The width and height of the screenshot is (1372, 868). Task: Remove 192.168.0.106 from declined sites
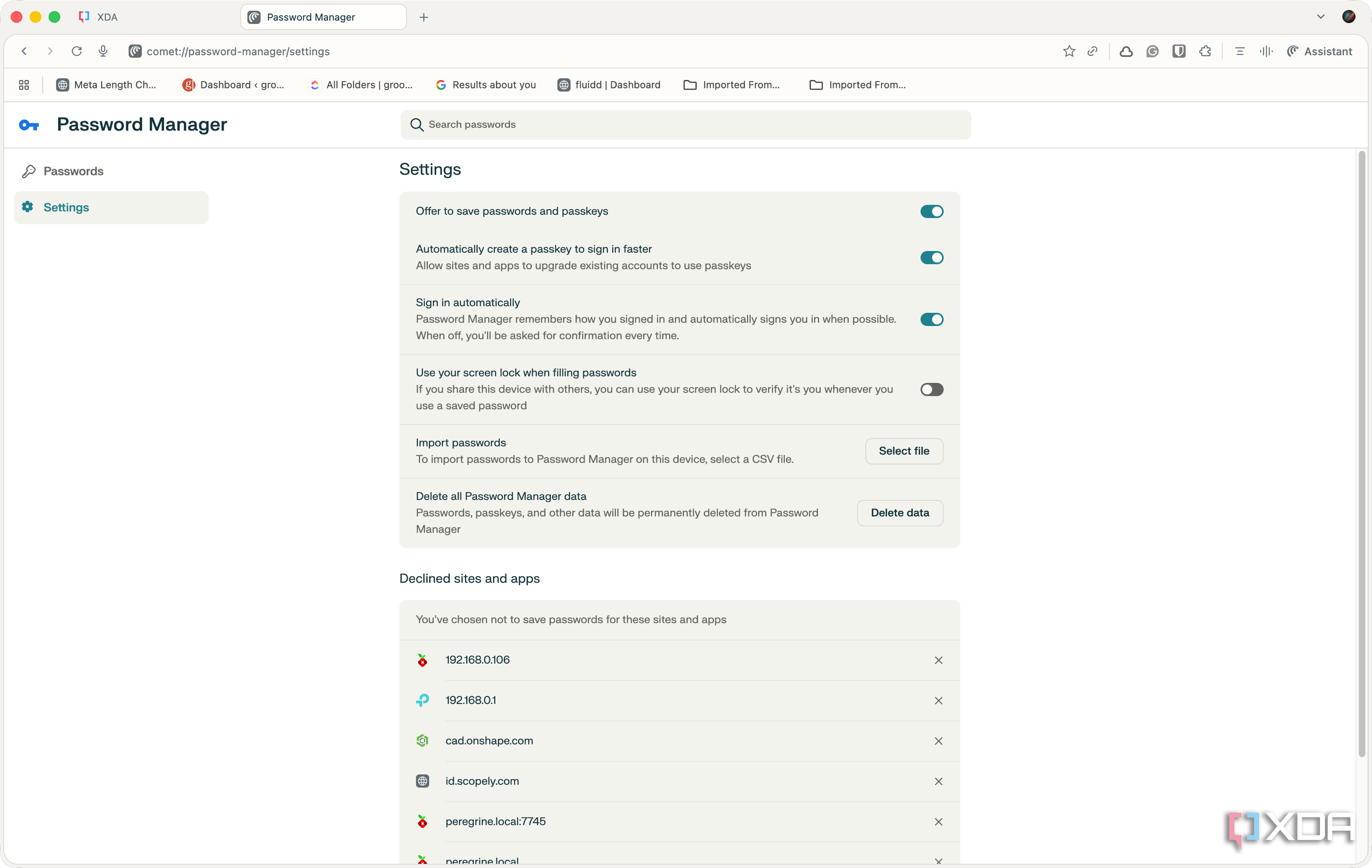938,660
